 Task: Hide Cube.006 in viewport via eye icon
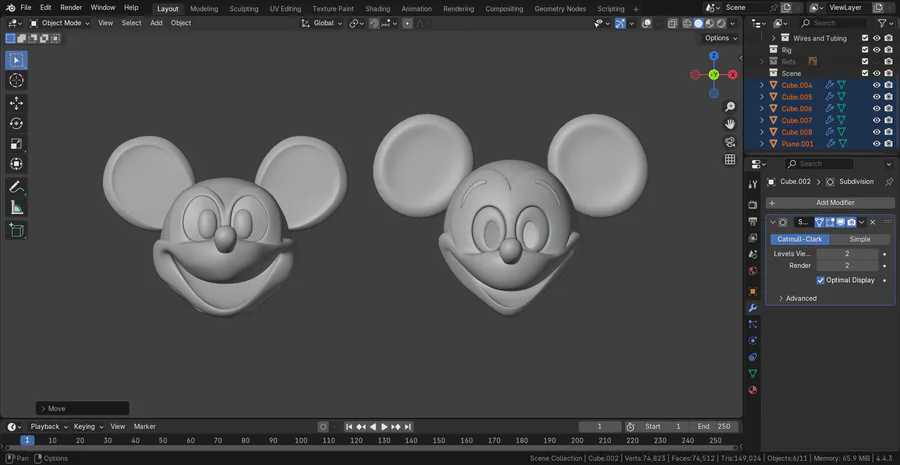coord(876,108)
